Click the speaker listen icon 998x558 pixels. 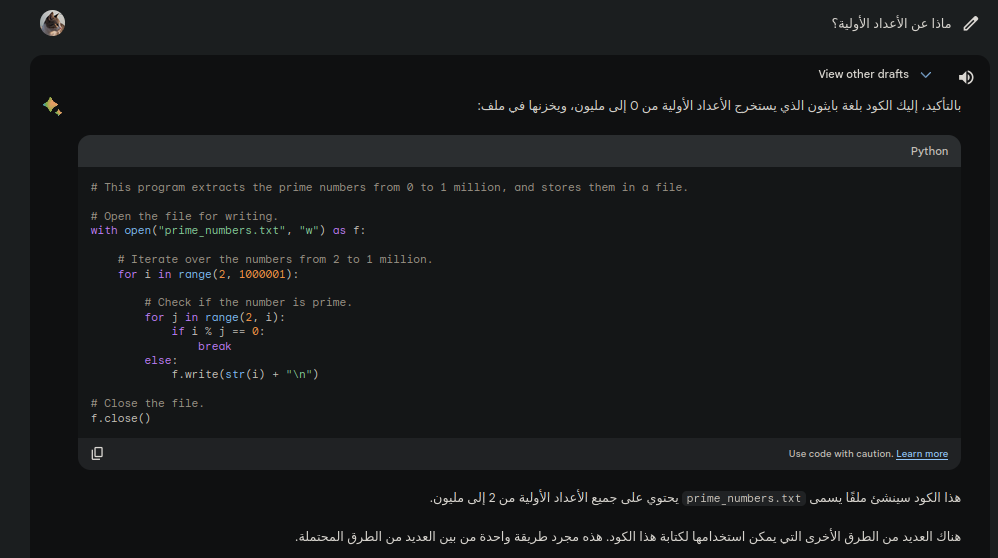tap(966, 77)
